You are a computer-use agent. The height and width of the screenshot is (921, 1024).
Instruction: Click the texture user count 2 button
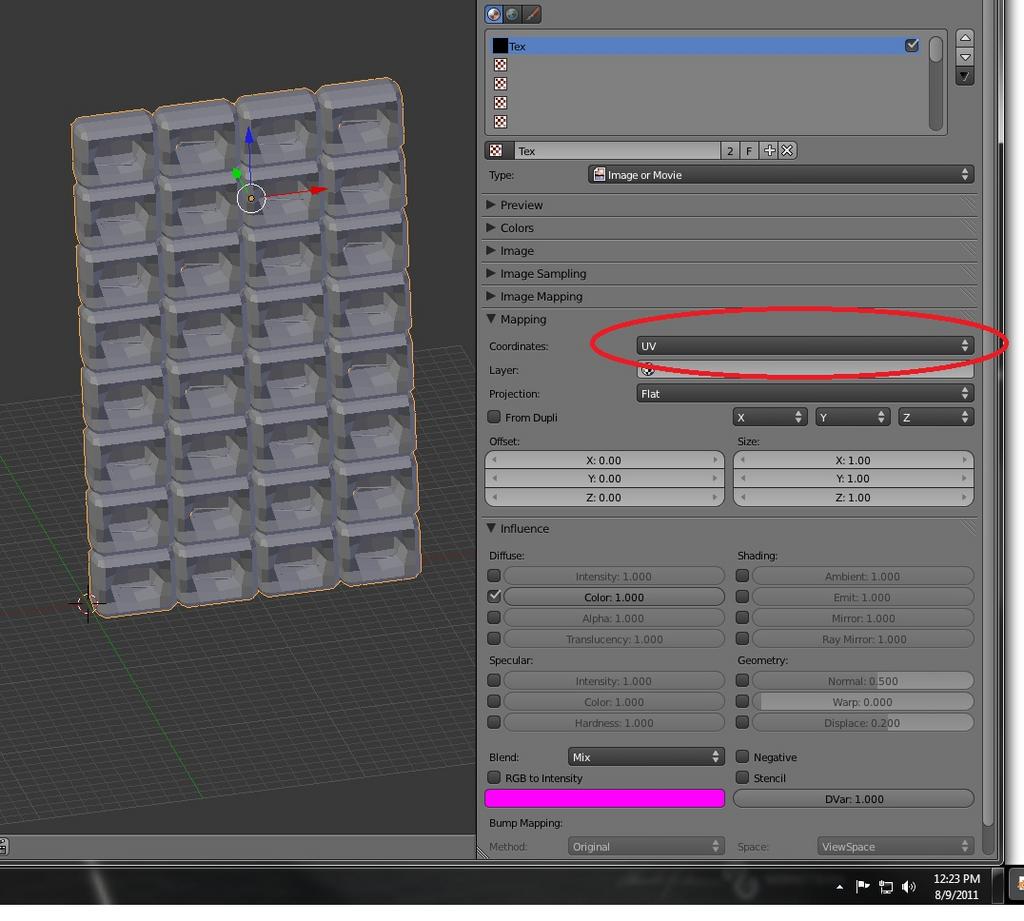pyautogui.click(x=729, y=151)
